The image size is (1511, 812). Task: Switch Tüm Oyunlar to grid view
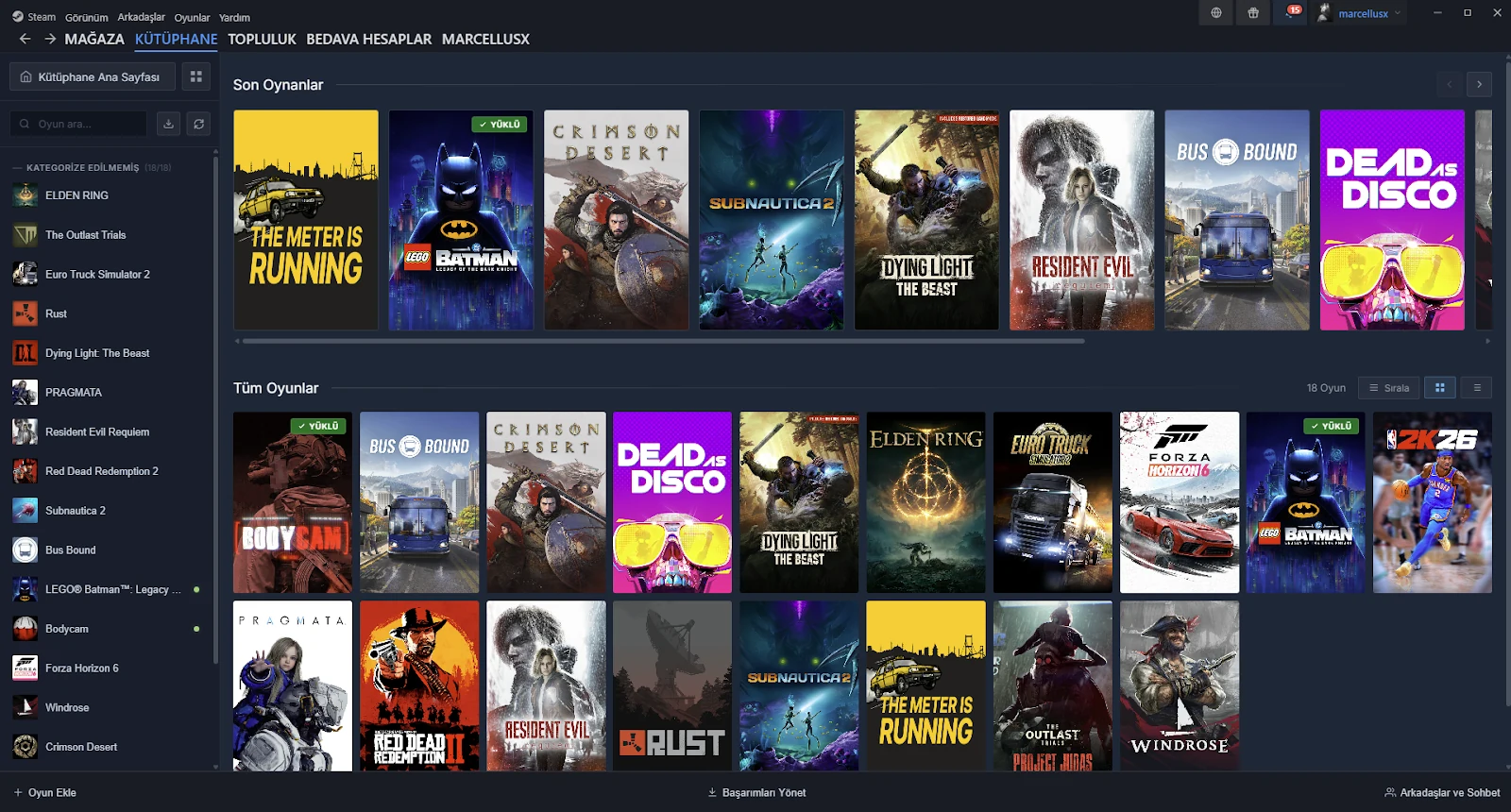coord(1440,387)
